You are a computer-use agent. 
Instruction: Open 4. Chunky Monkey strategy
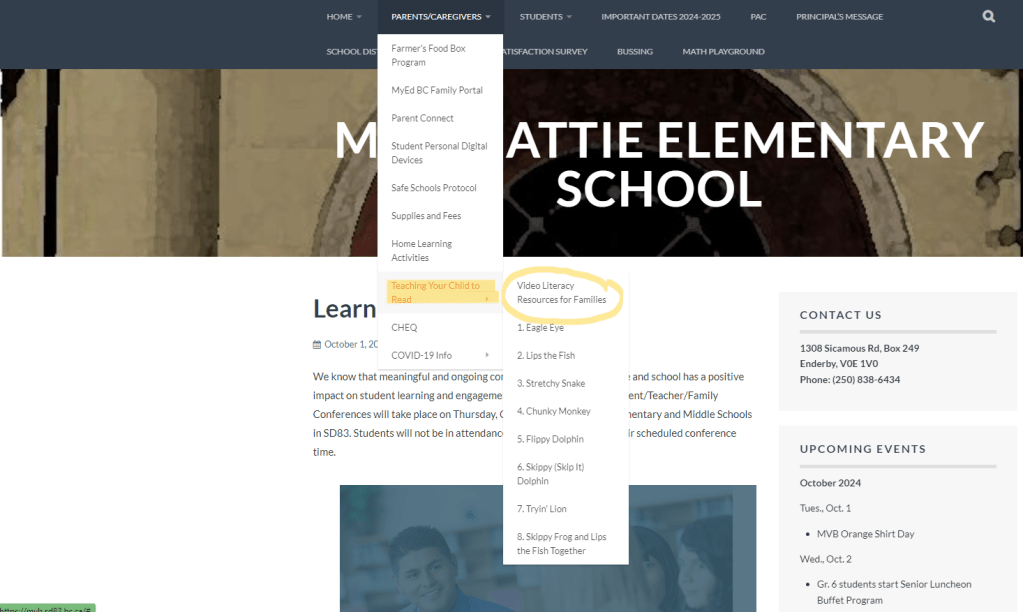coord(553,411)
